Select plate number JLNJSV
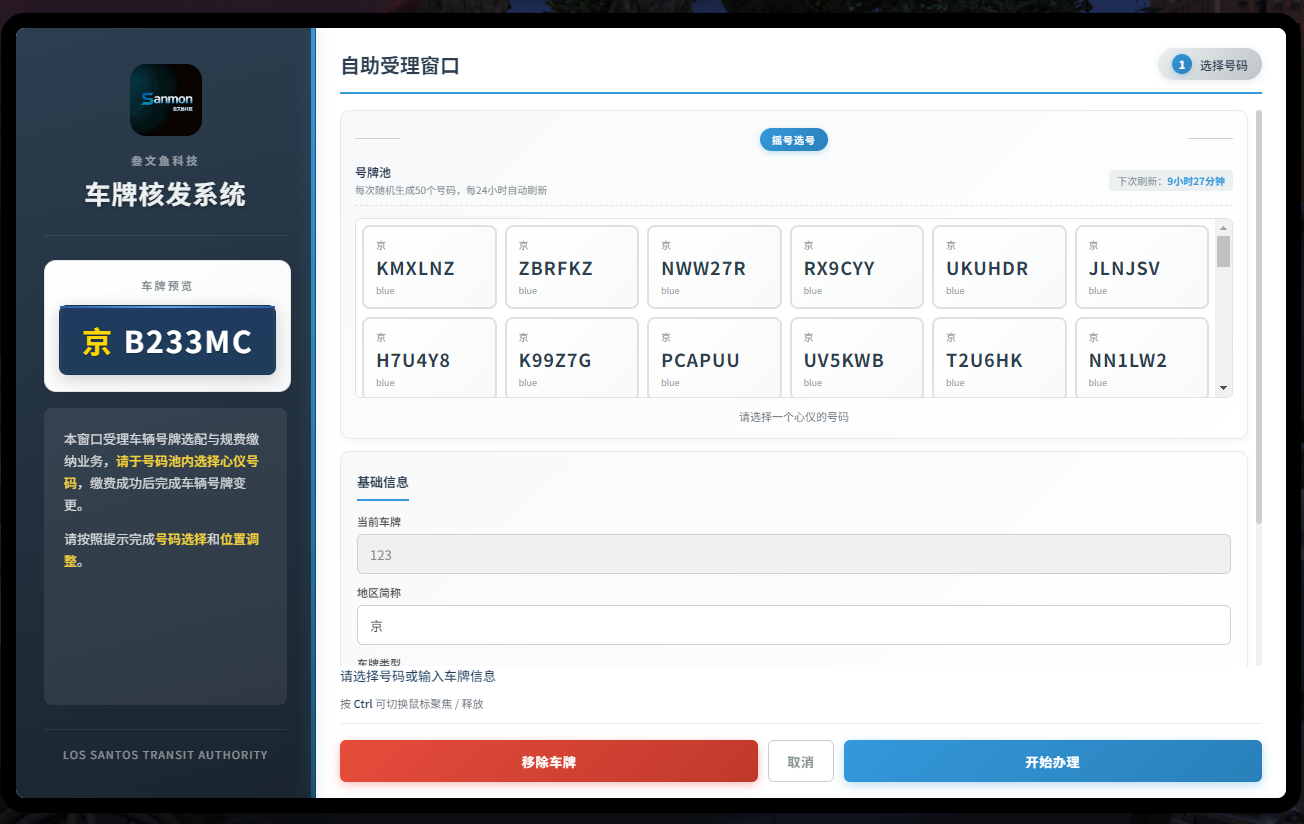This screenshot has height=824, width=1304. [1142, 267]
